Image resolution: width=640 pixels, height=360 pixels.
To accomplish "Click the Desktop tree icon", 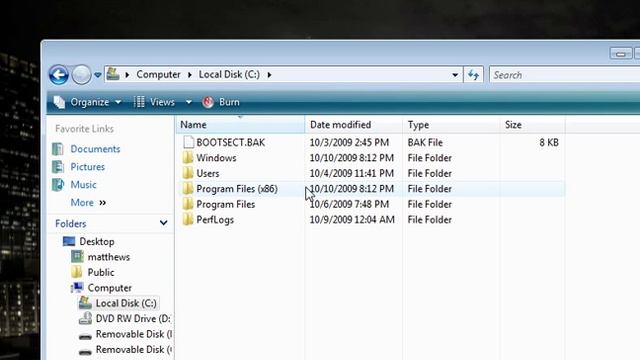I will tap(69, 241).
